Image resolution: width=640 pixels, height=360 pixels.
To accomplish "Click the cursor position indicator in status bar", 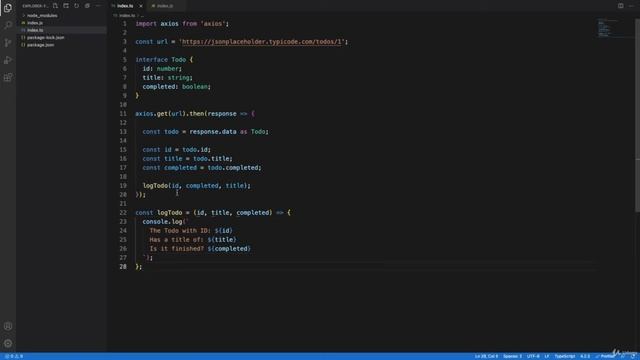I will pyautogui.click(x=486, y=356).
